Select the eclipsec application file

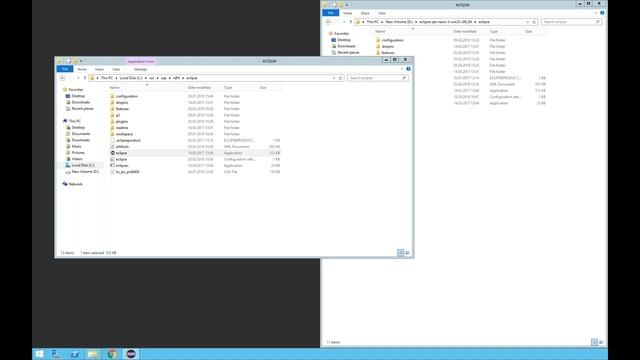[x=122, y=166]
